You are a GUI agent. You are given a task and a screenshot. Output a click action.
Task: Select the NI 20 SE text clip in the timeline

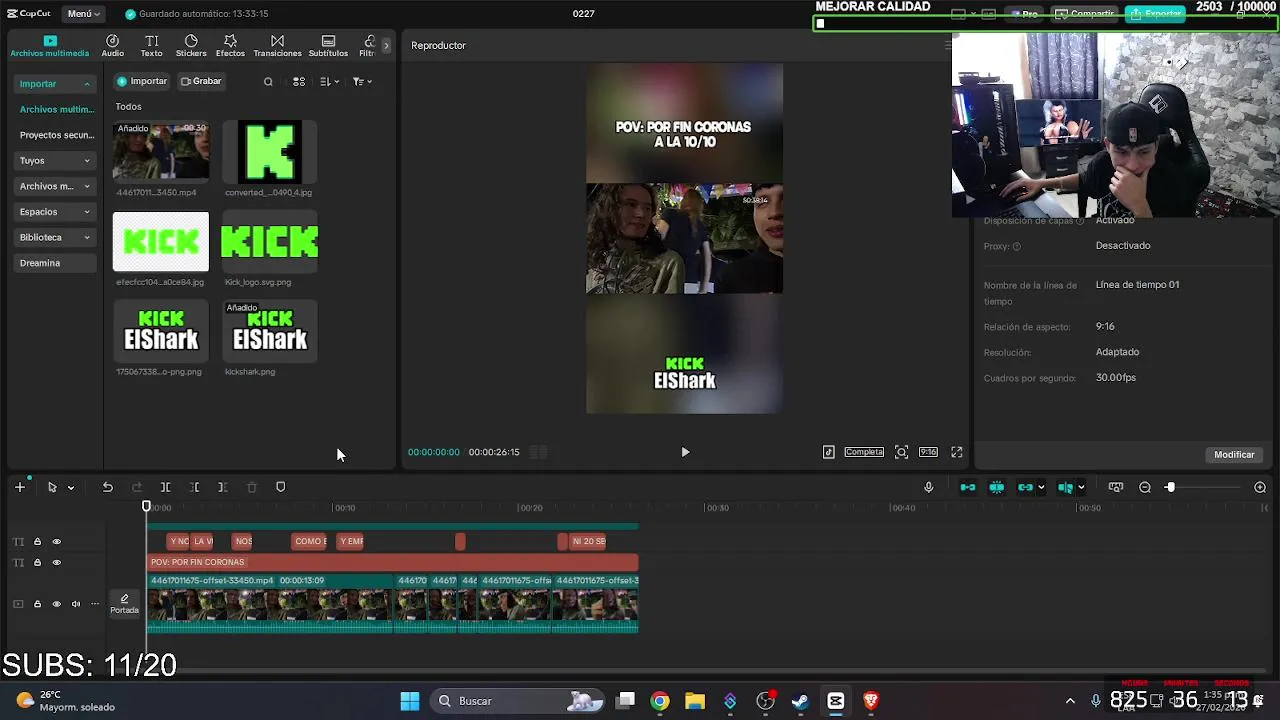tap(587, 541)
